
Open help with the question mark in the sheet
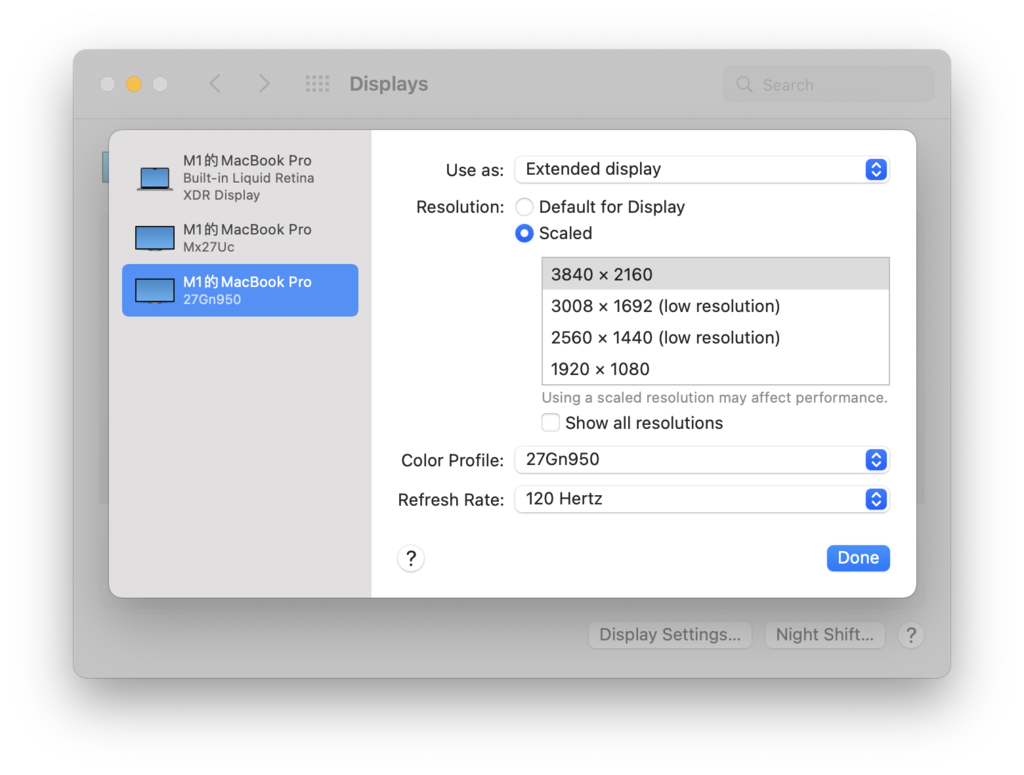click(411, 558)
